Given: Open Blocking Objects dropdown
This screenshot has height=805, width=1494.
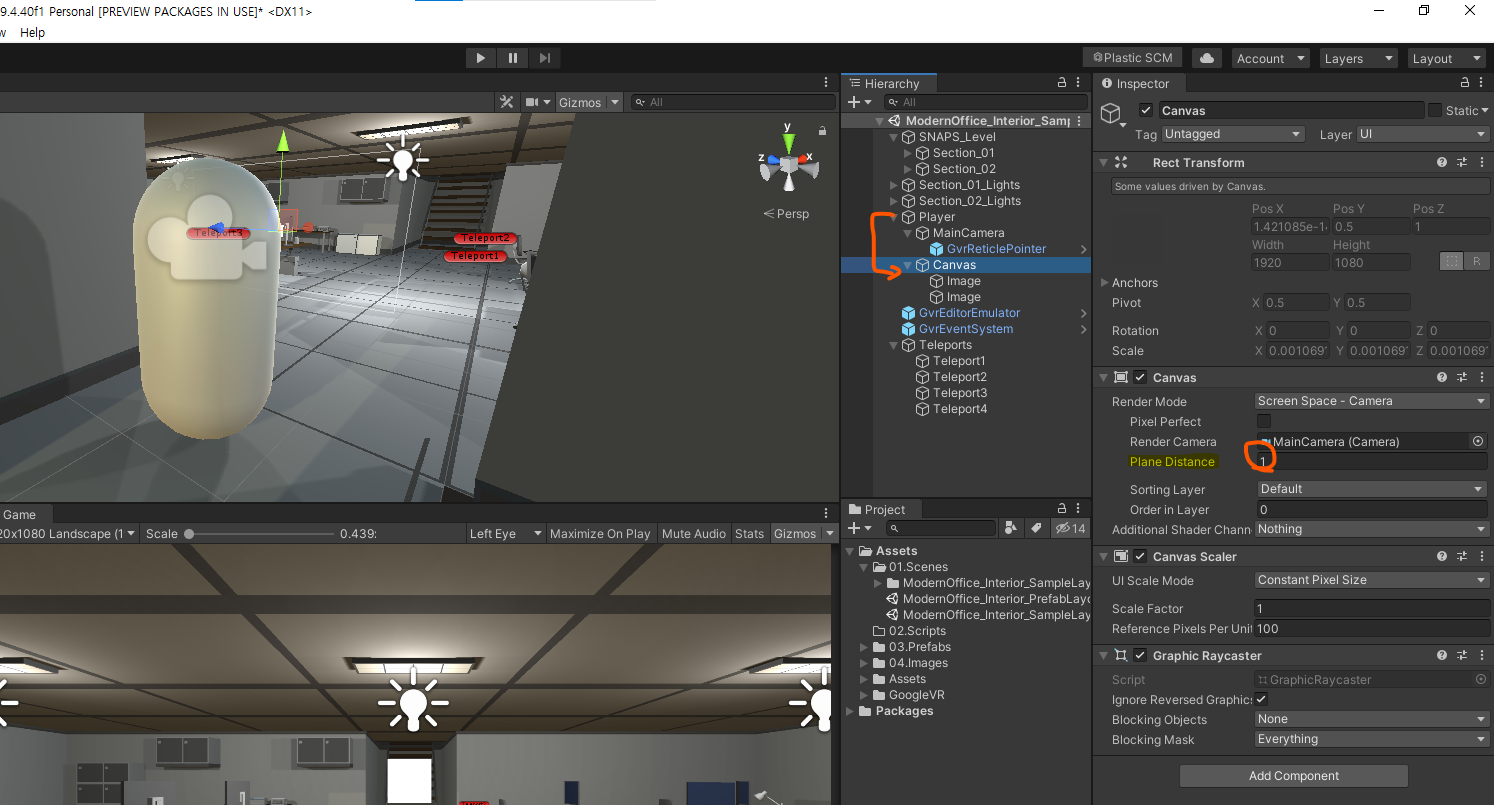Looking at the screenshot, I should click(1372, 719).
